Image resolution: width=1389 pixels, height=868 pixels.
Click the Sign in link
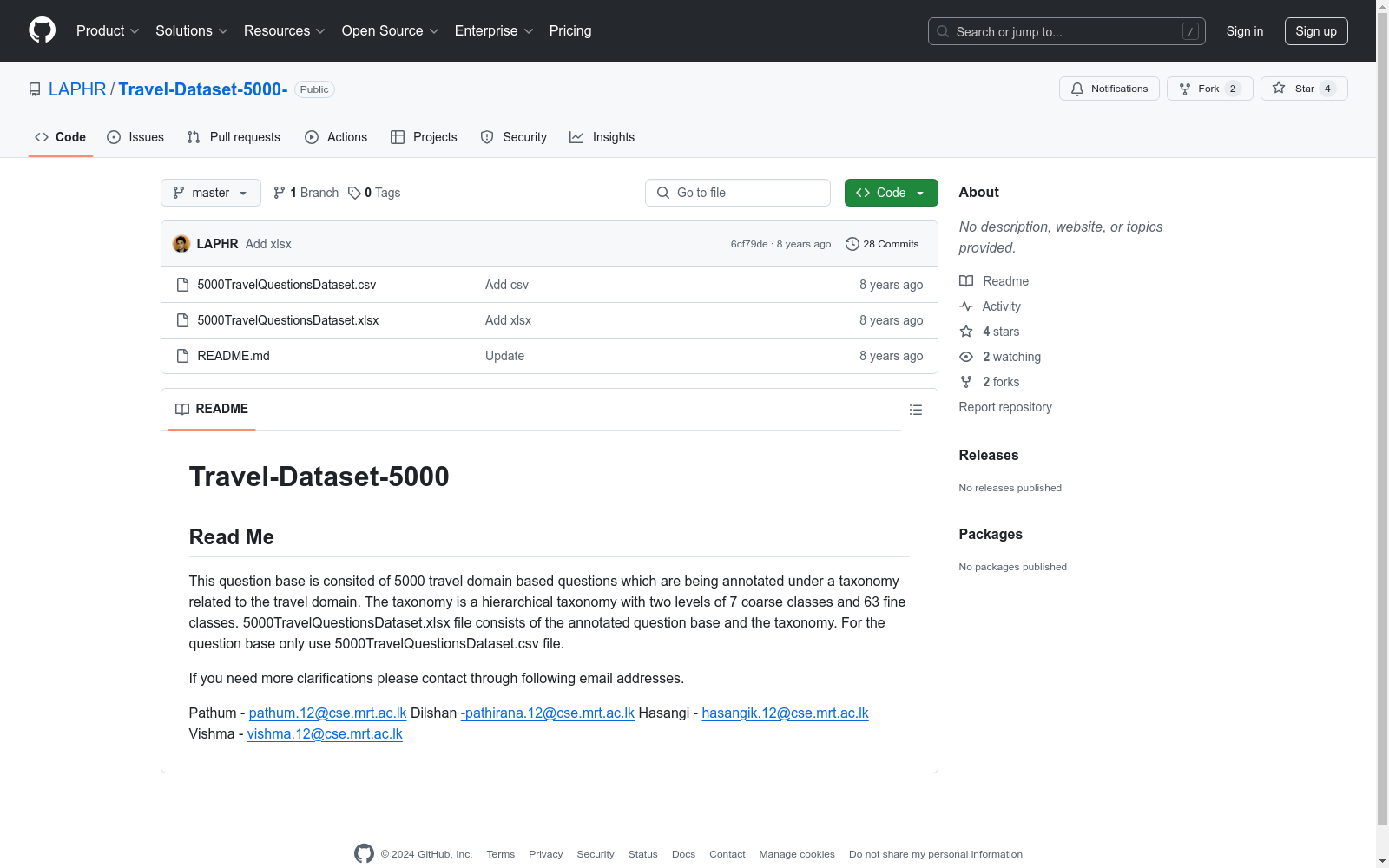[1245, 31]
